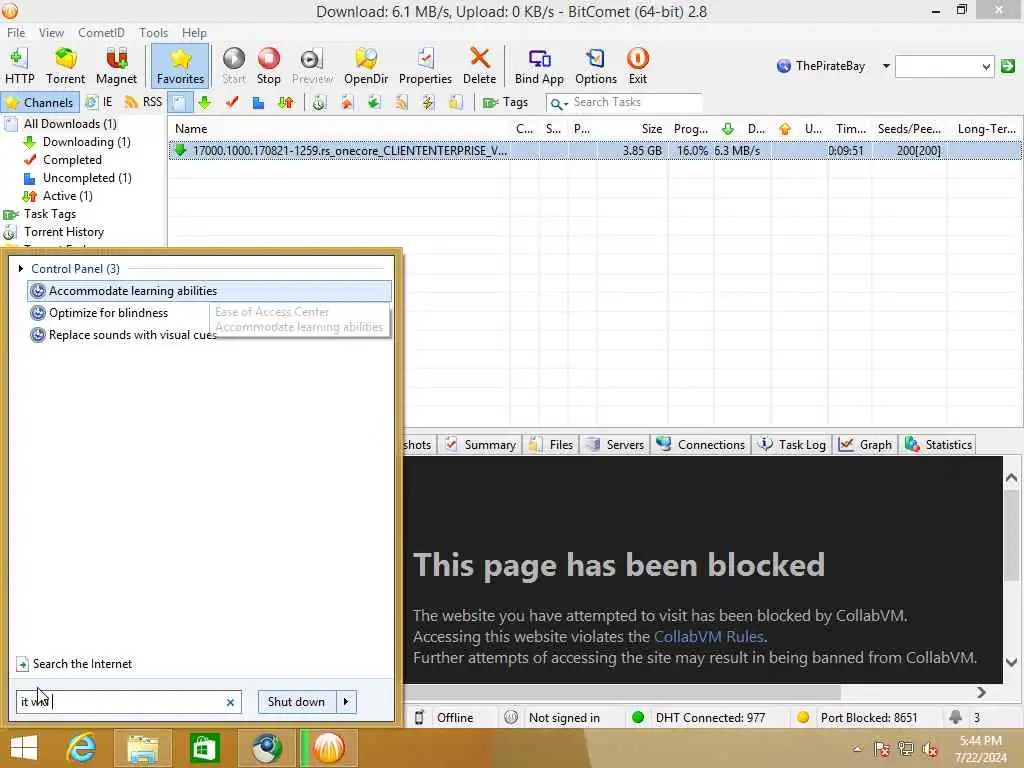This screenshot has width=1024, height=768.
Task: Click the HTTP download toolbar icon
Action: (20, 66)
